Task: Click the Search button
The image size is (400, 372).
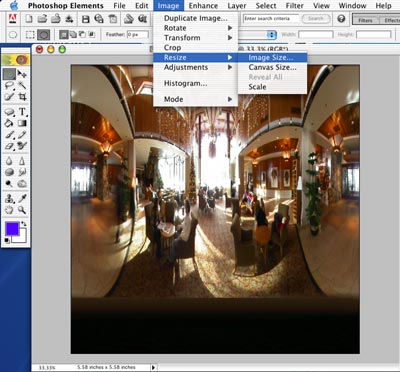Action: [x=316, y=19]
